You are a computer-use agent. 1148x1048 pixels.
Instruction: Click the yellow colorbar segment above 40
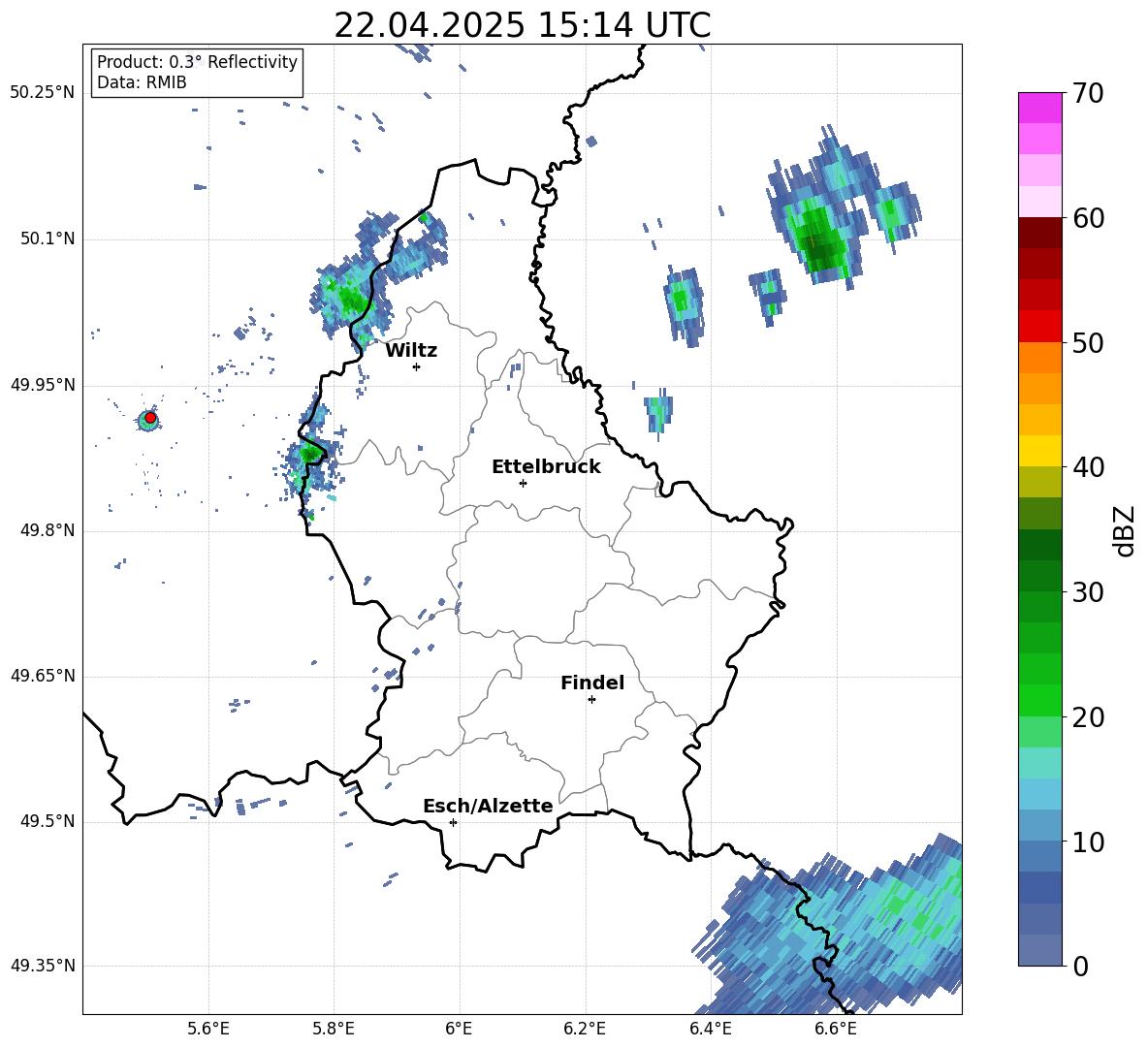point(1039,451)
